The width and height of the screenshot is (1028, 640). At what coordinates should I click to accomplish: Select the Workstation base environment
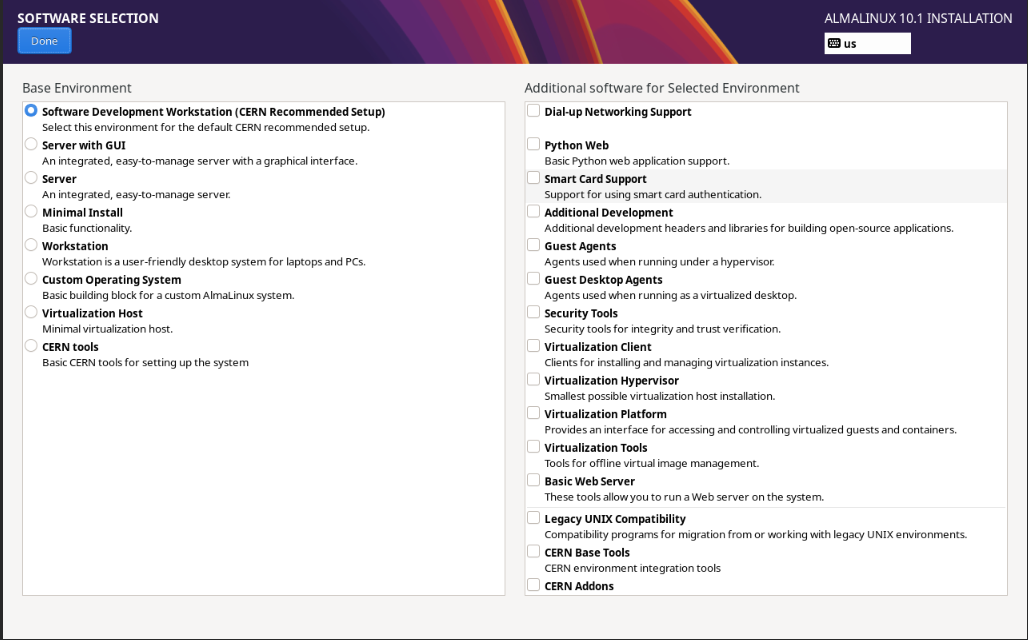coord(31,245)
